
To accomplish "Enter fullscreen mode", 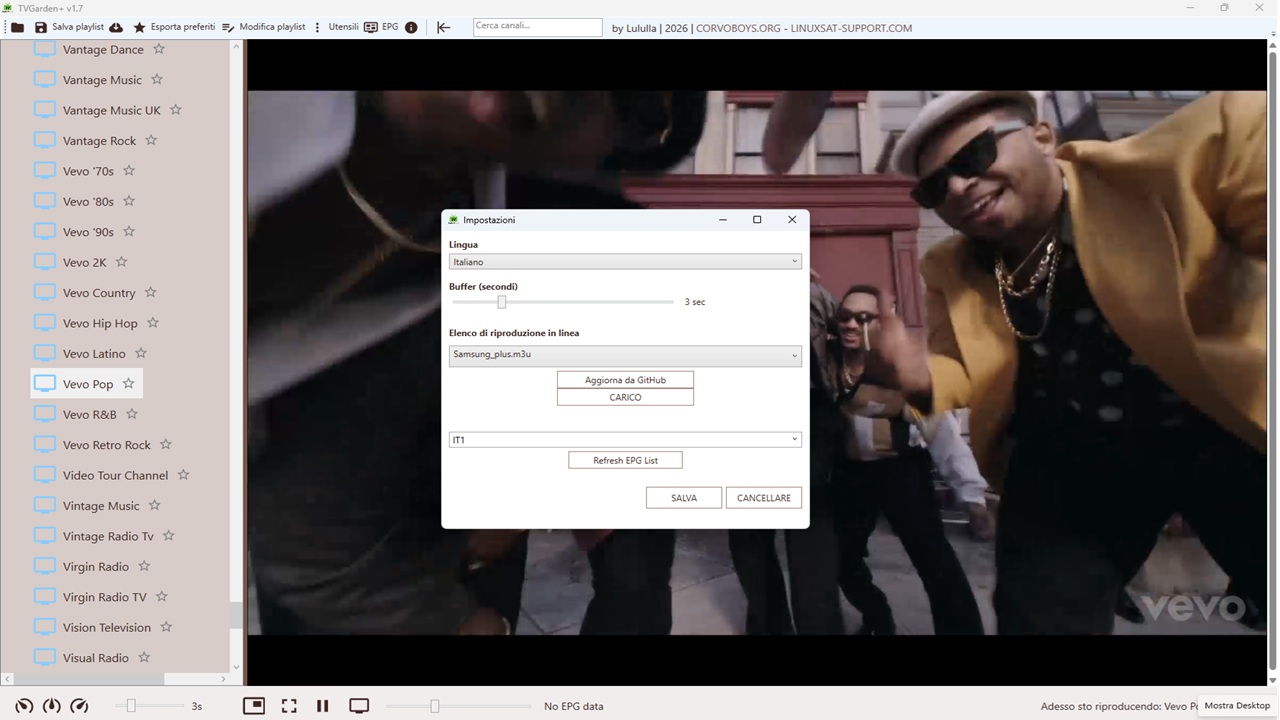I will [289, 706].
